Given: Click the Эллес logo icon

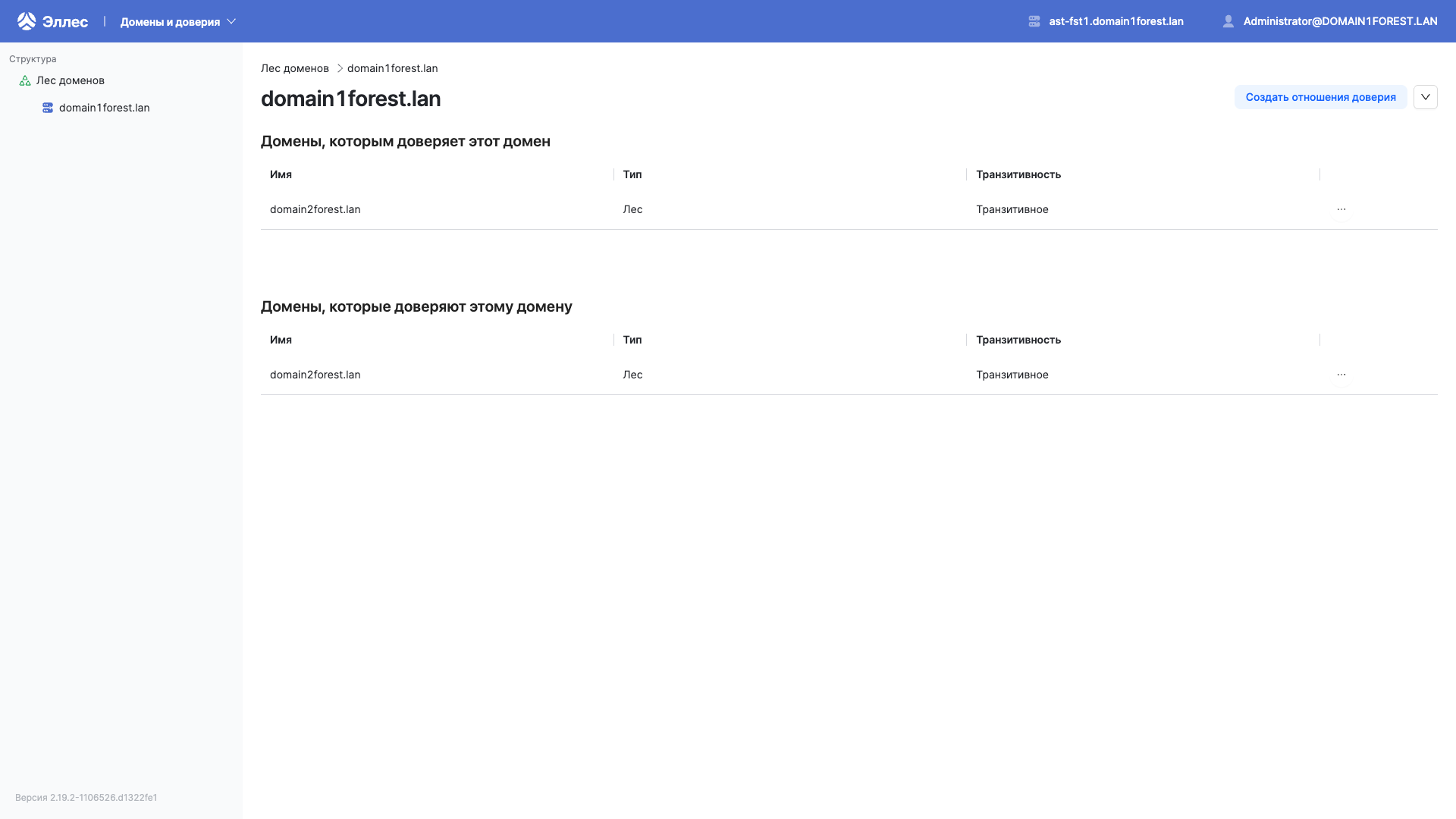Looking at the screenshot, I should point(27,21).
